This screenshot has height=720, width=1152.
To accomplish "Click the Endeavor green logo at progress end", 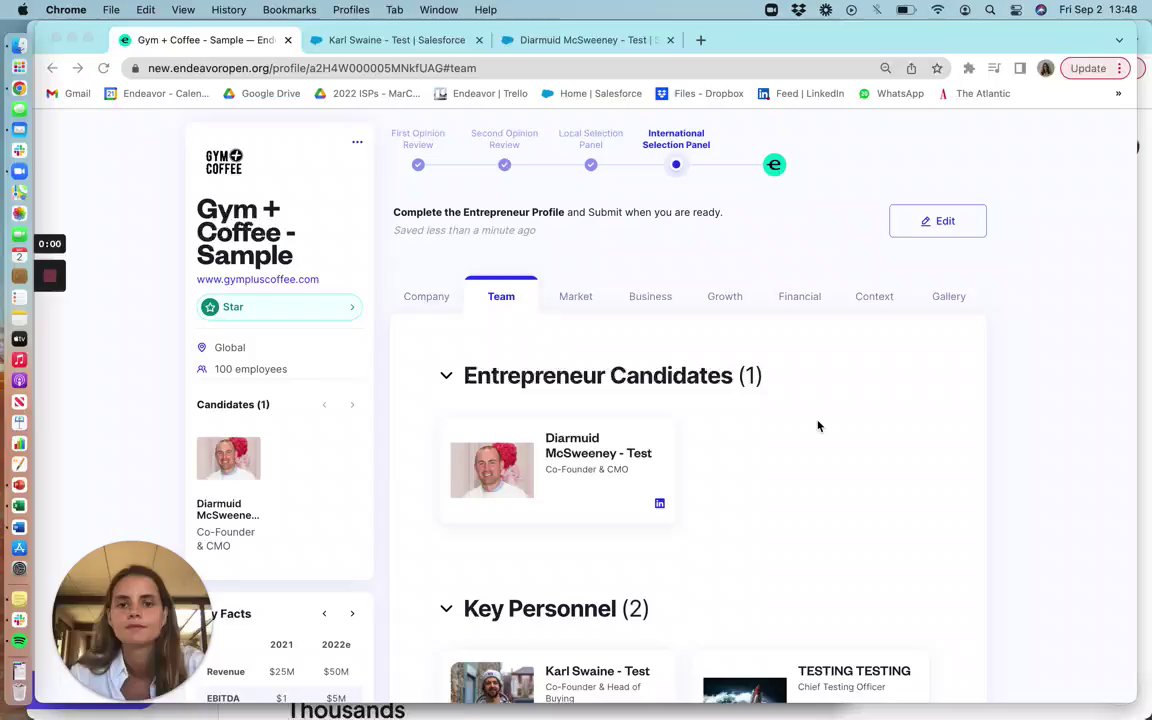I will point(774,165).
